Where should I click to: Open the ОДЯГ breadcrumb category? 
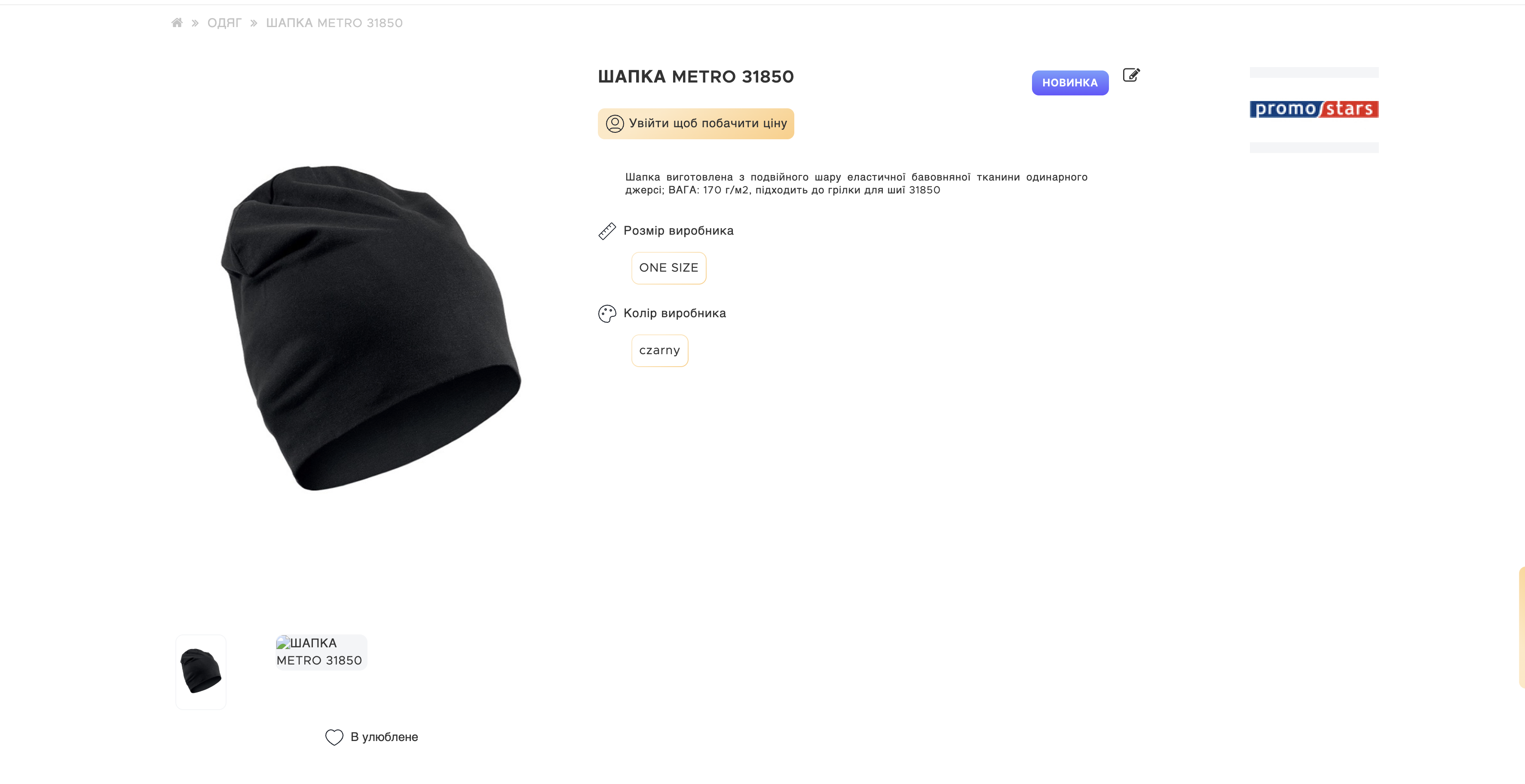pos(224,23)
